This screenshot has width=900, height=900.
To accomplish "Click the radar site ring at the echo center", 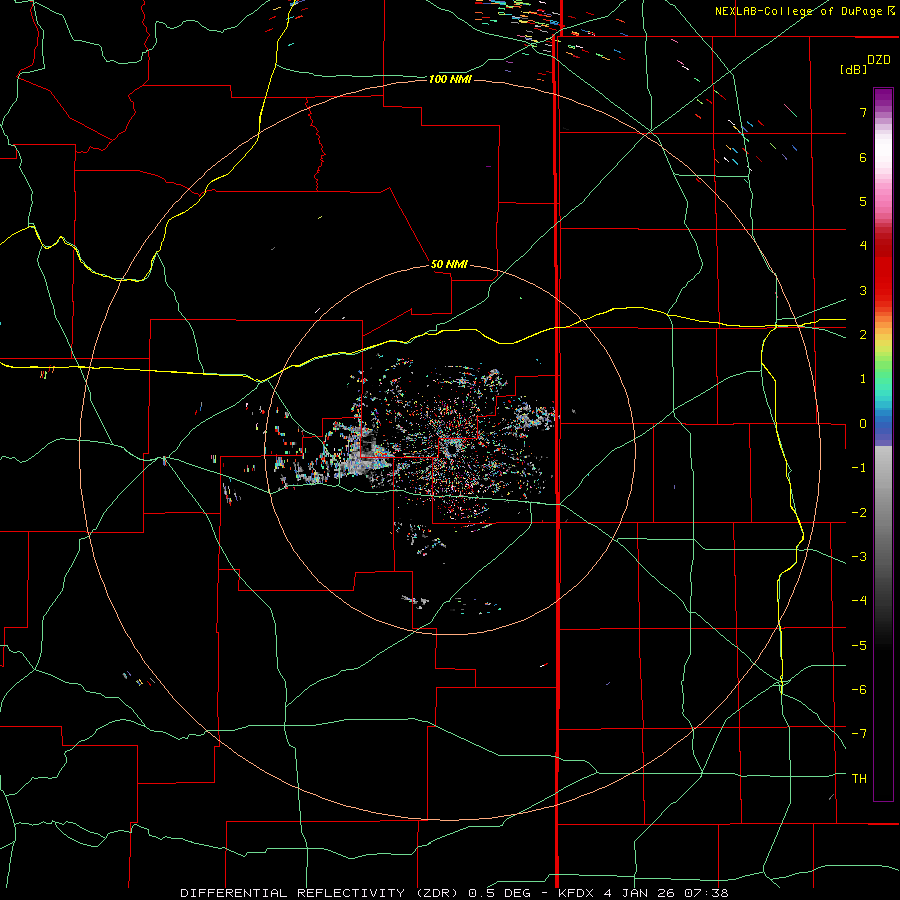I will pos(450,449).
